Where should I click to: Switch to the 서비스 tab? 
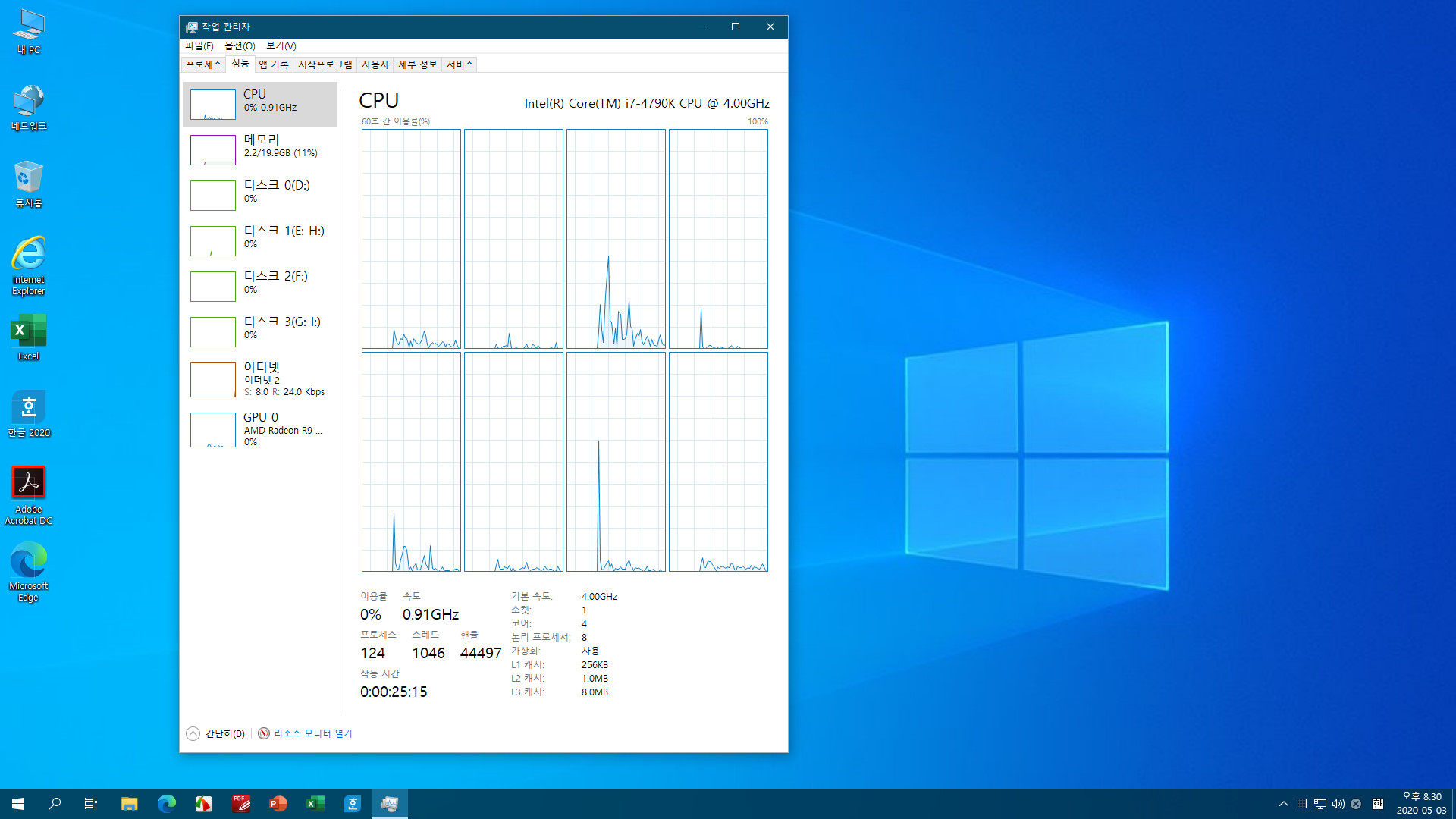(460, 64)
